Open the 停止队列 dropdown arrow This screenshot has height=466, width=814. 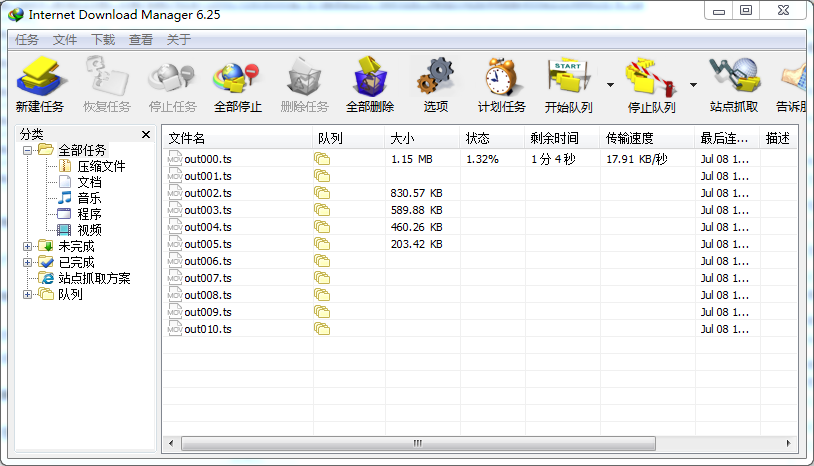693,85
